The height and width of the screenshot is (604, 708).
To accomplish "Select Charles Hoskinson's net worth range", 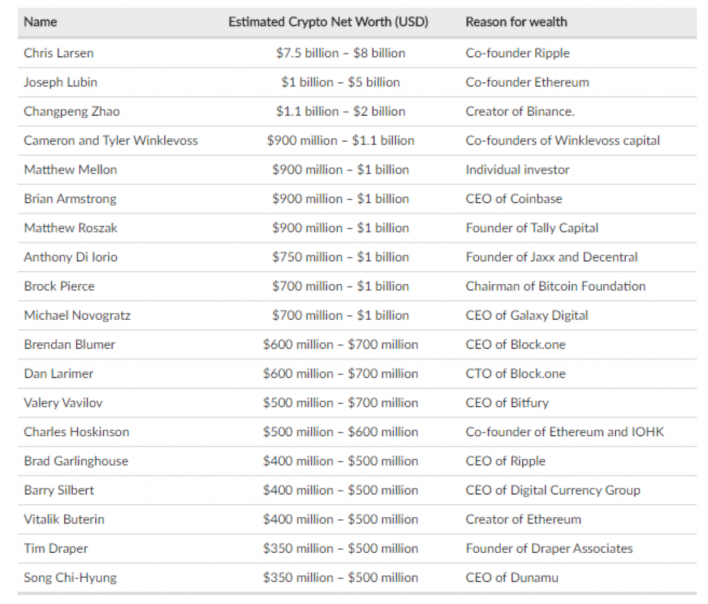I will point(340,432).
